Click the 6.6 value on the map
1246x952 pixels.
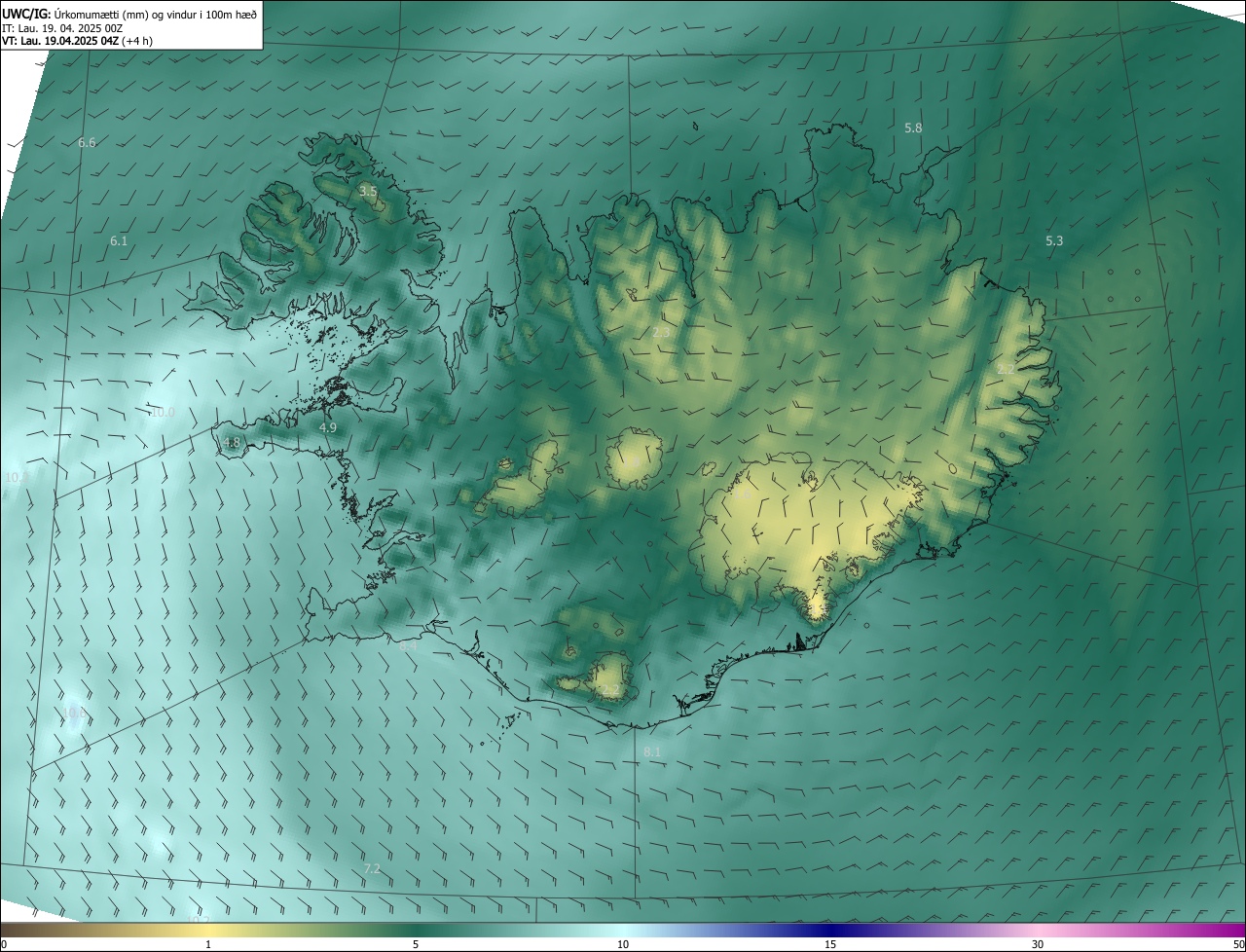(87, 143)
